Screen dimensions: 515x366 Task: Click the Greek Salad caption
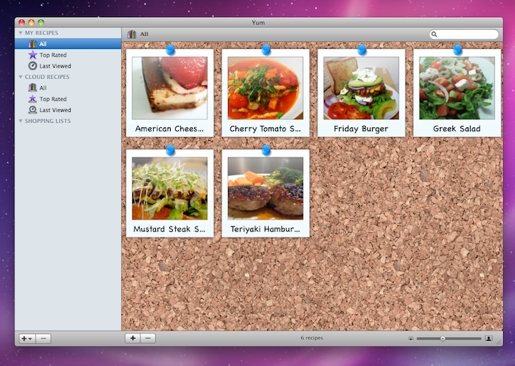(x=457, y=129)
